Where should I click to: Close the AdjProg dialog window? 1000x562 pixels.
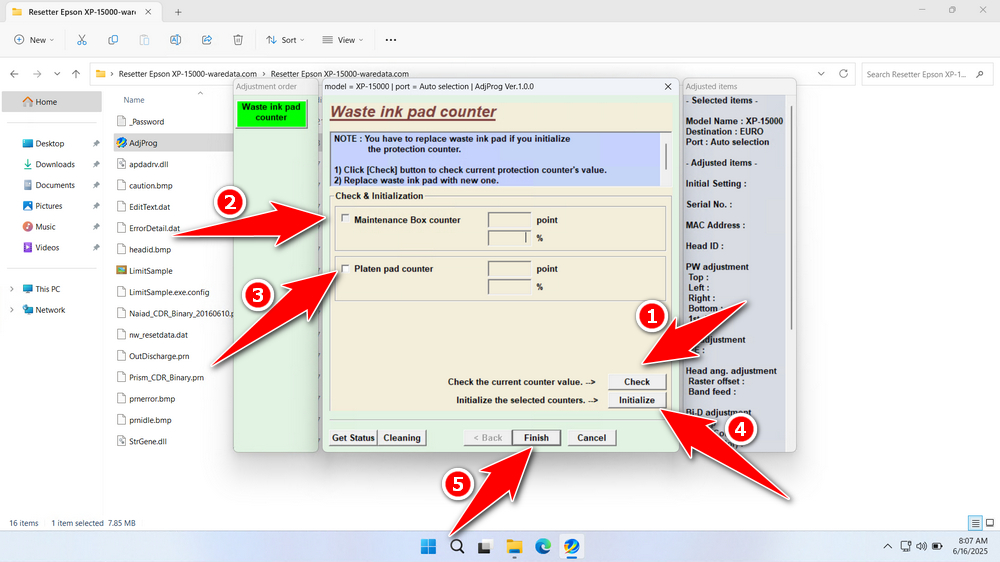[x=668, y=87]
